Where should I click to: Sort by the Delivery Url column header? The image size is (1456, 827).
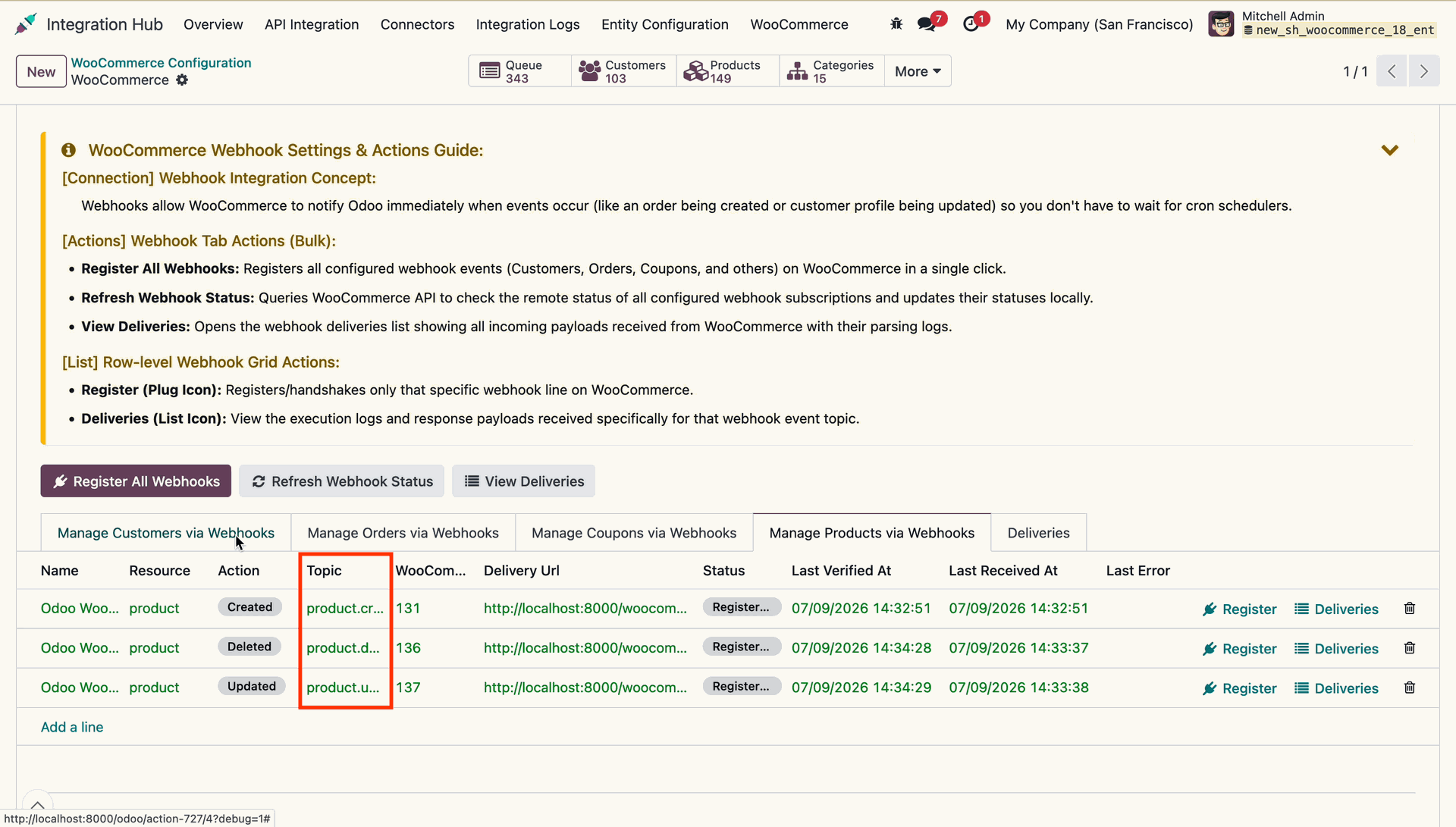point(522,571)
